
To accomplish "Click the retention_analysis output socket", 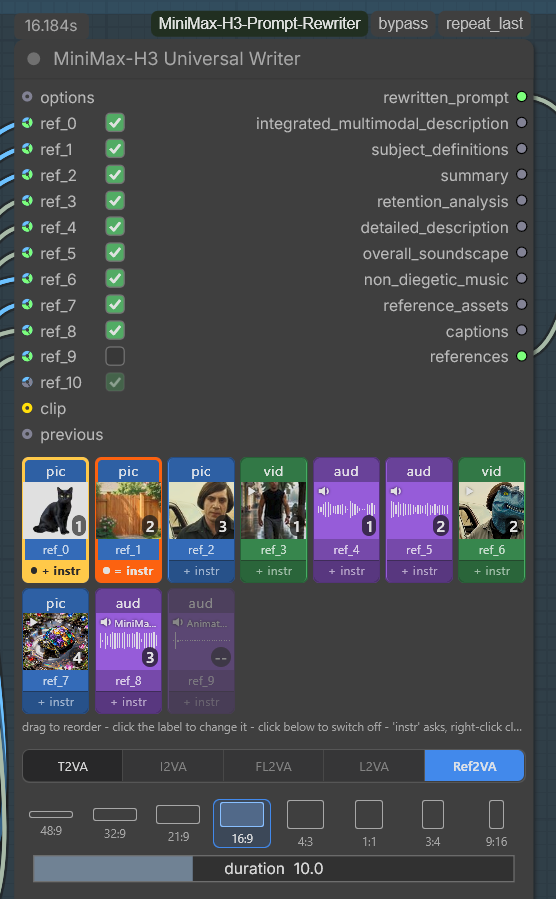I will [522, 201].
